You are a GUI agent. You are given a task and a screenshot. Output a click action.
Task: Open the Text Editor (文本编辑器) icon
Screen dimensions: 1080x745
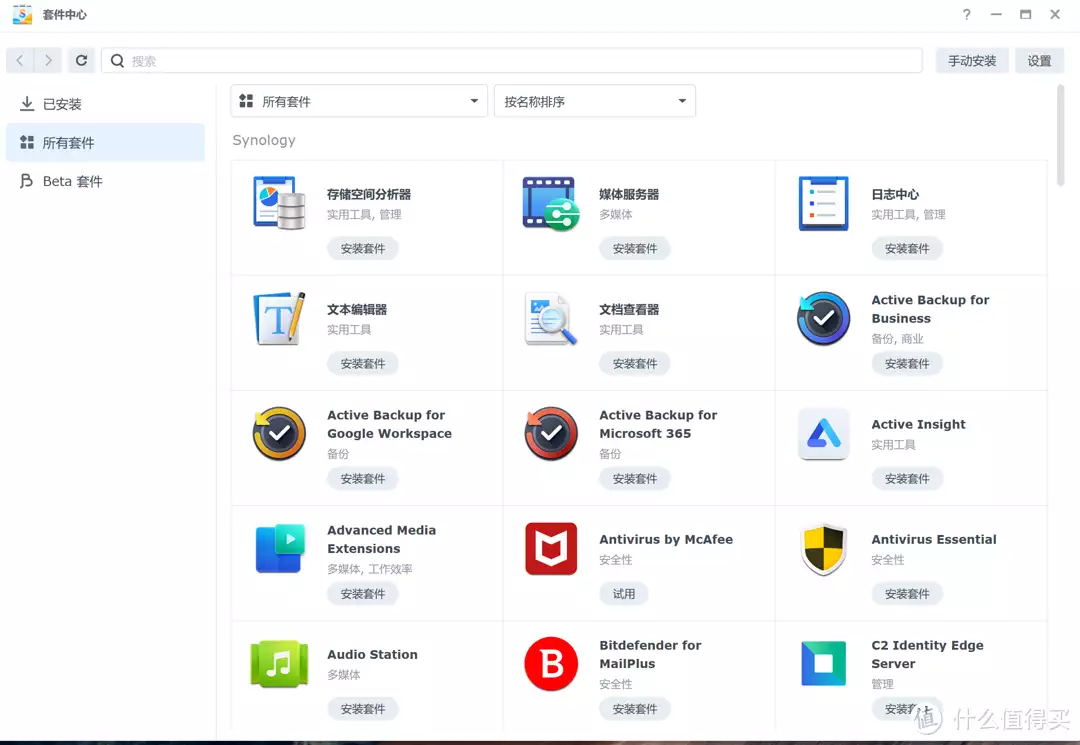point(279,318)
